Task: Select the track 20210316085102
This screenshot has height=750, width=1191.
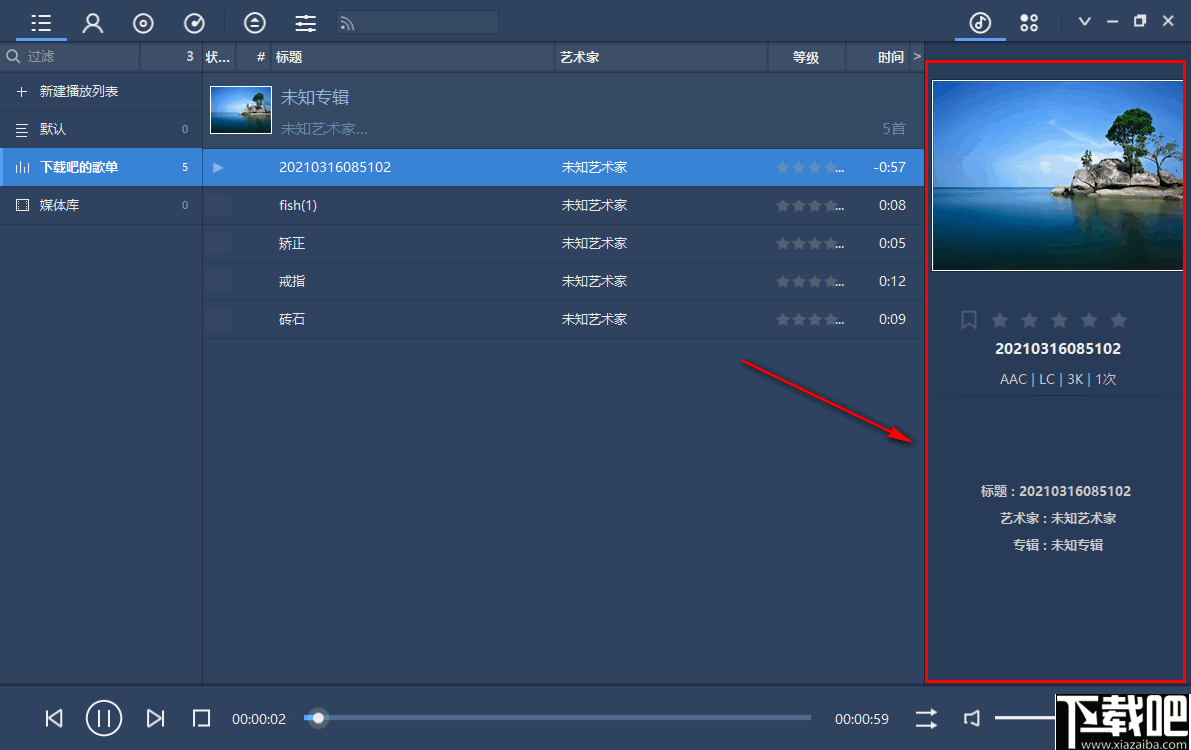Action: (563, 167)
